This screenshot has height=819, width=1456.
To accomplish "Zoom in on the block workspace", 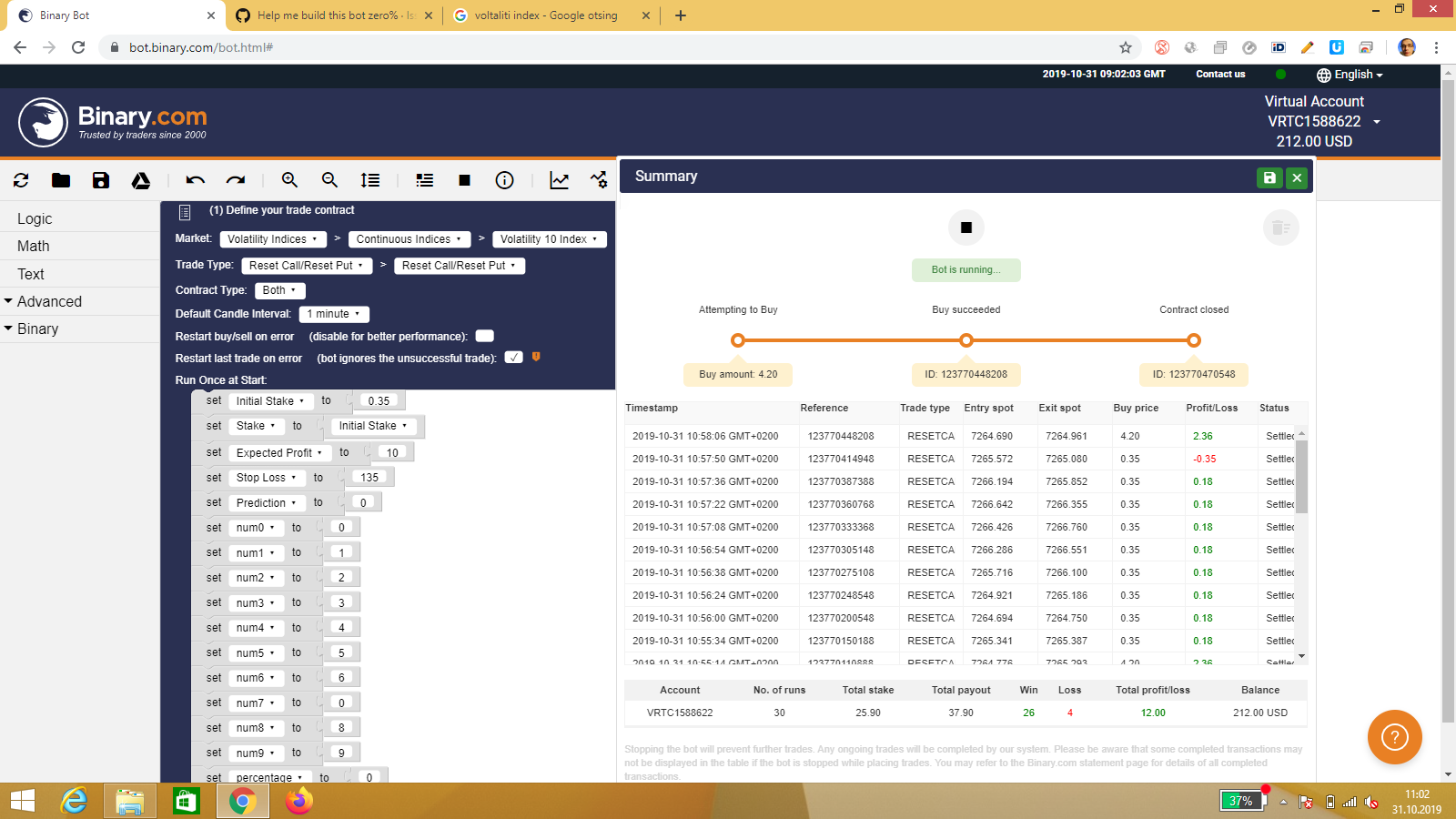I will [289, 180].
